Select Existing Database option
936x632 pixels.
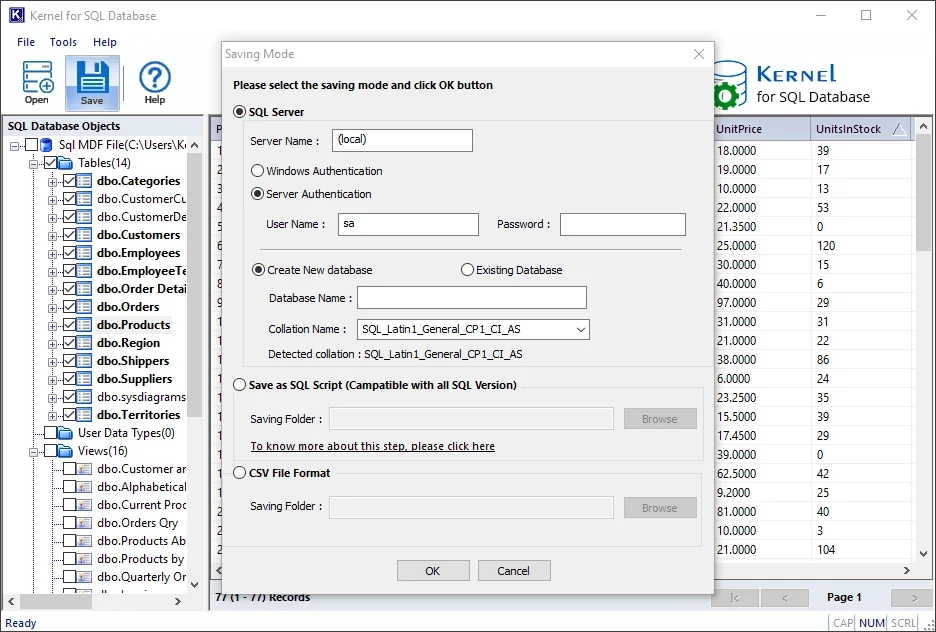pos(467,270)
